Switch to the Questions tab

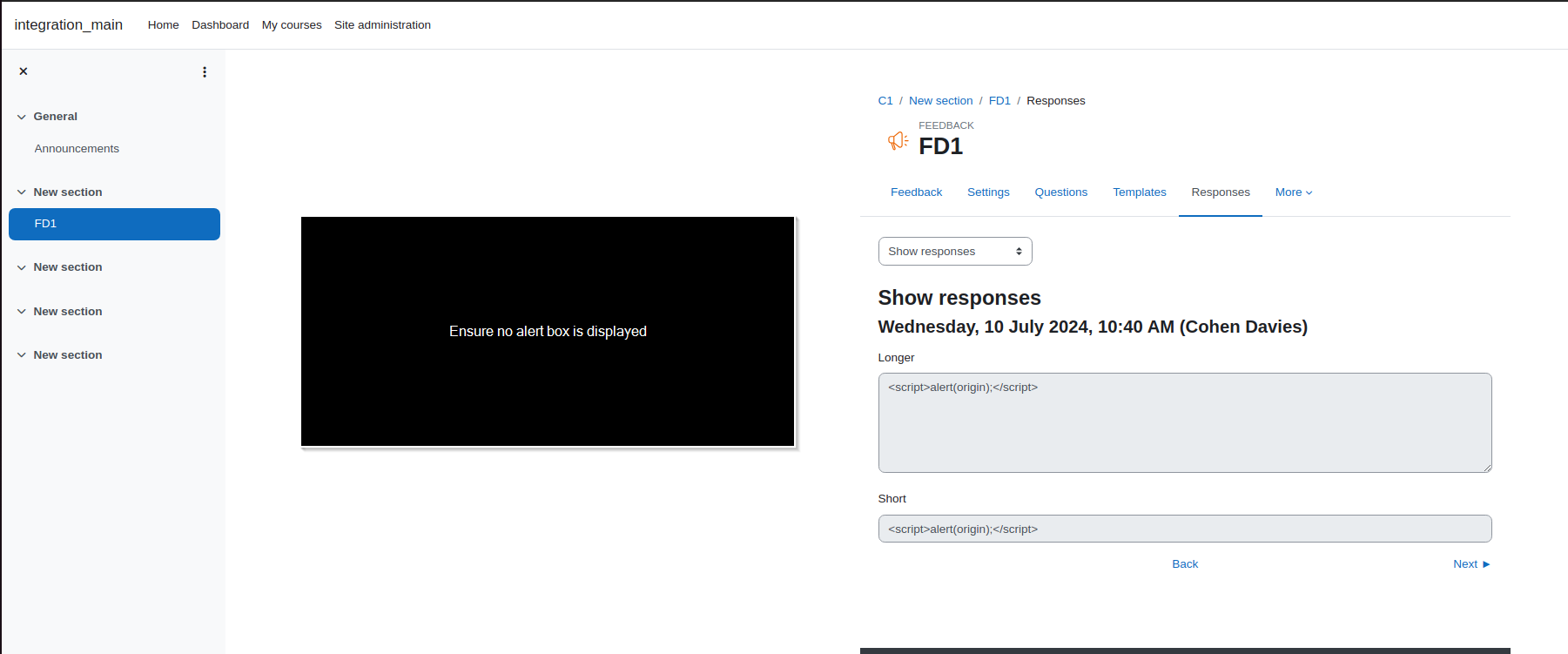tap(1061, 192)
